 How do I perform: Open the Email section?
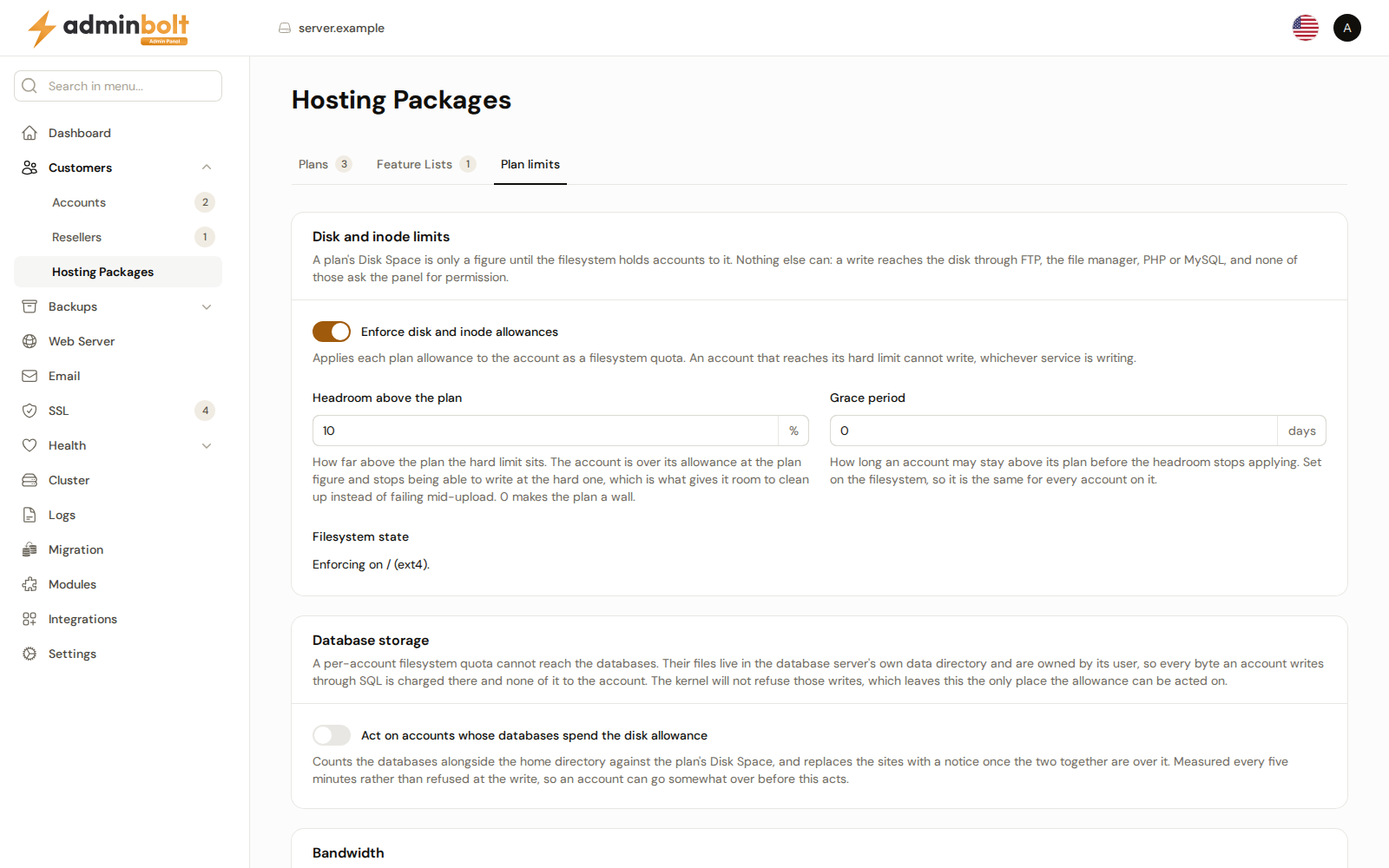pos(118,376)
